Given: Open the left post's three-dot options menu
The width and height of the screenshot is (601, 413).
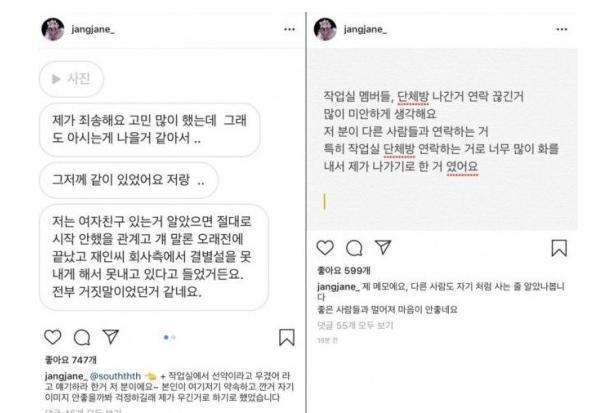Looking at the screenshot, I should tap(289, 29).
